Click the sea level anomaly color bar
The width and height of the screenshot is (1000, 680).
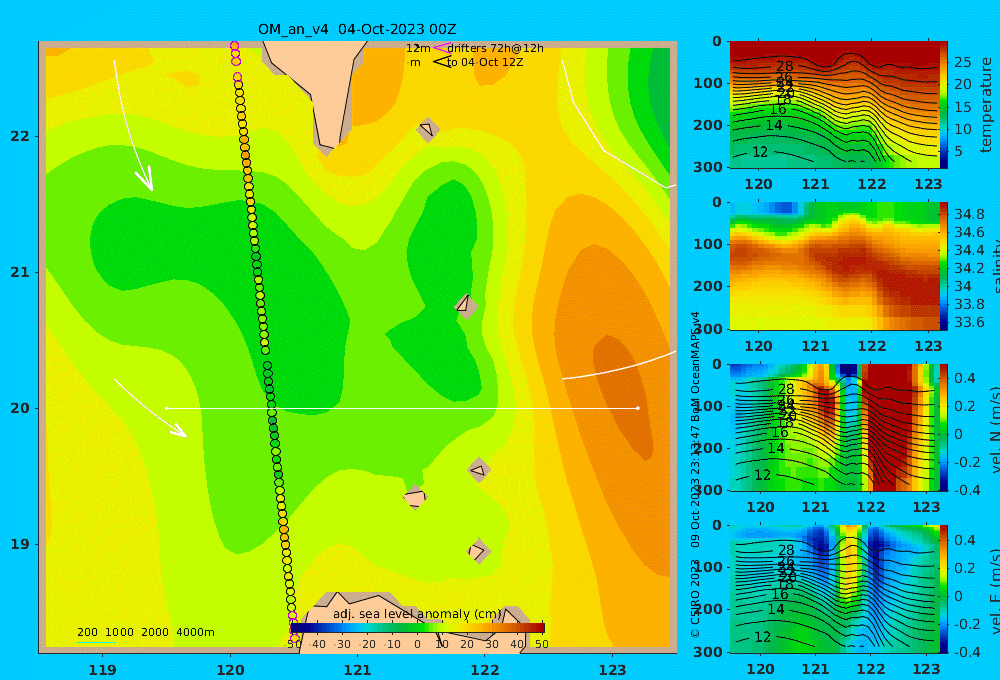tap(418, 628)
